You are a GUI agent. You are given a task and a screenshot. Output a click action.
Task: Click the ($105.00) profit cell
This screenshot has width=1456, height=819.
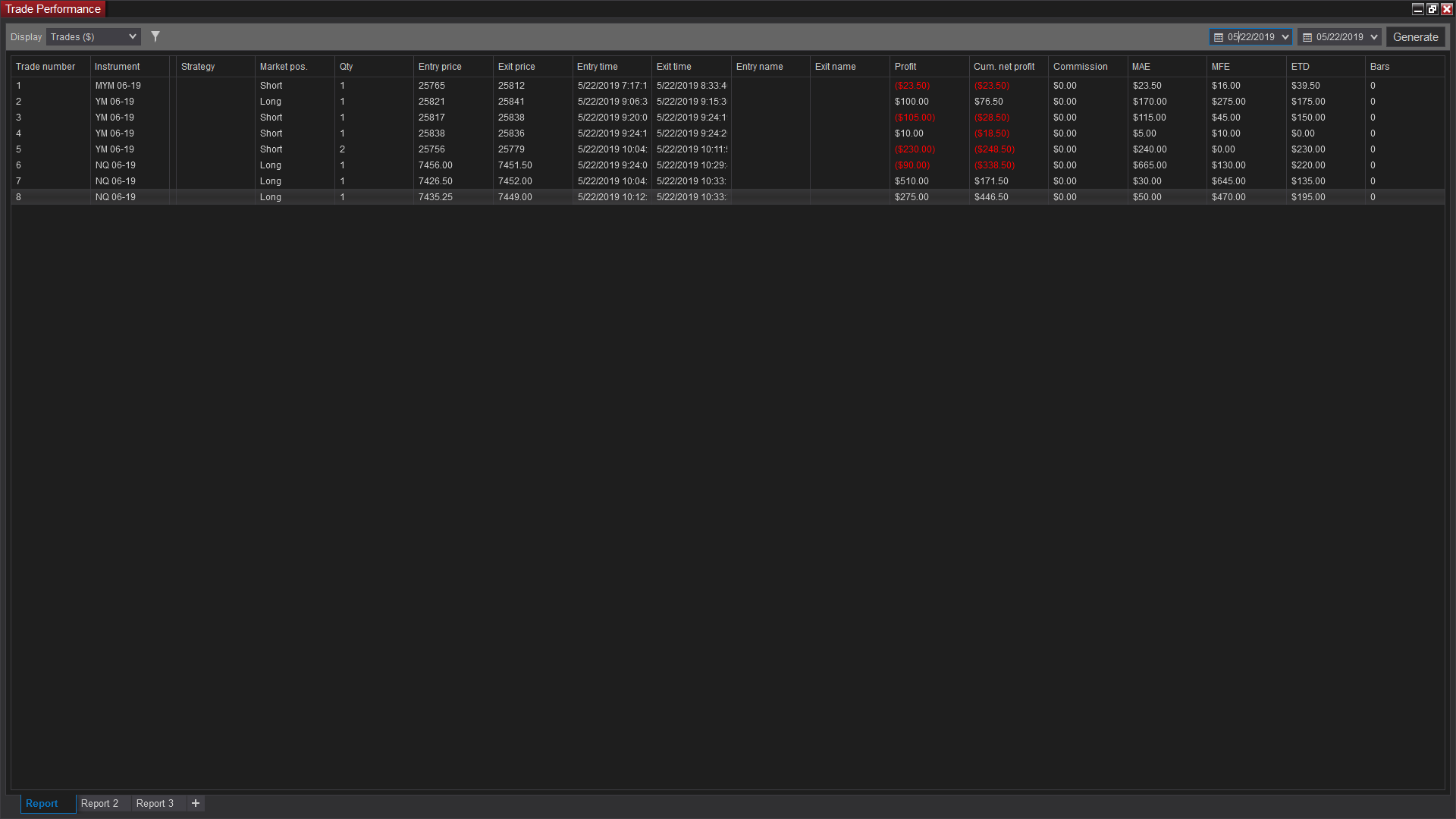coord(929,118)
